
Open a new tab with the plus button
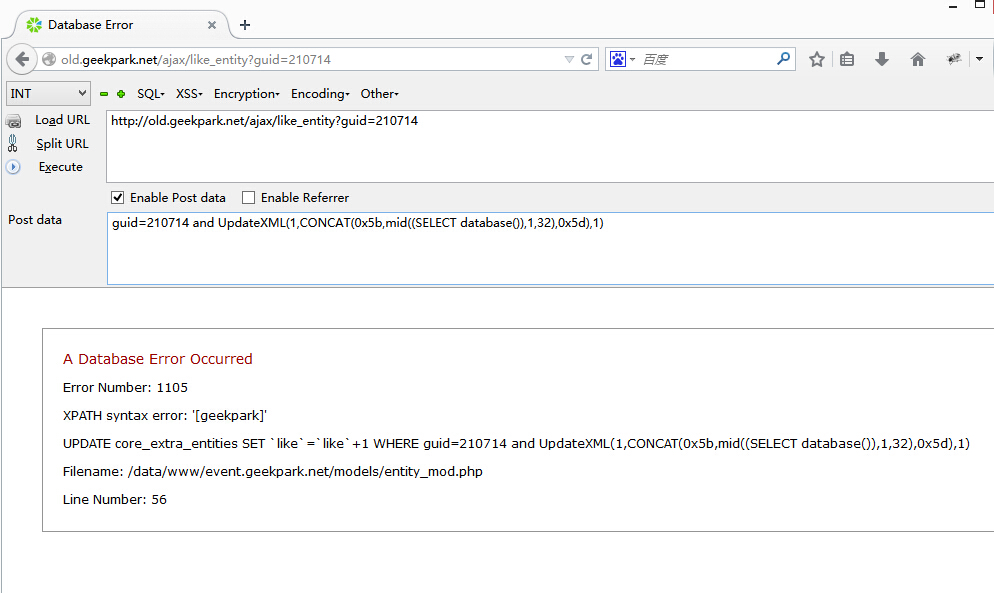tap(245, 25)
